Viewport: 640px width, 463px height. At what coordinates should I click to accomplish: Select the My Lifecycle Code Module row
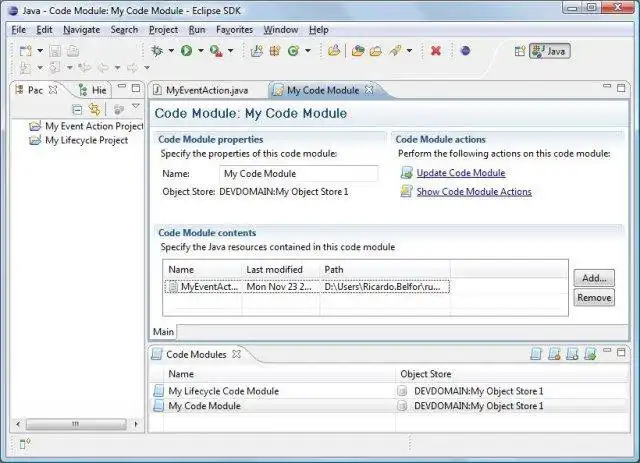point(389,391)
